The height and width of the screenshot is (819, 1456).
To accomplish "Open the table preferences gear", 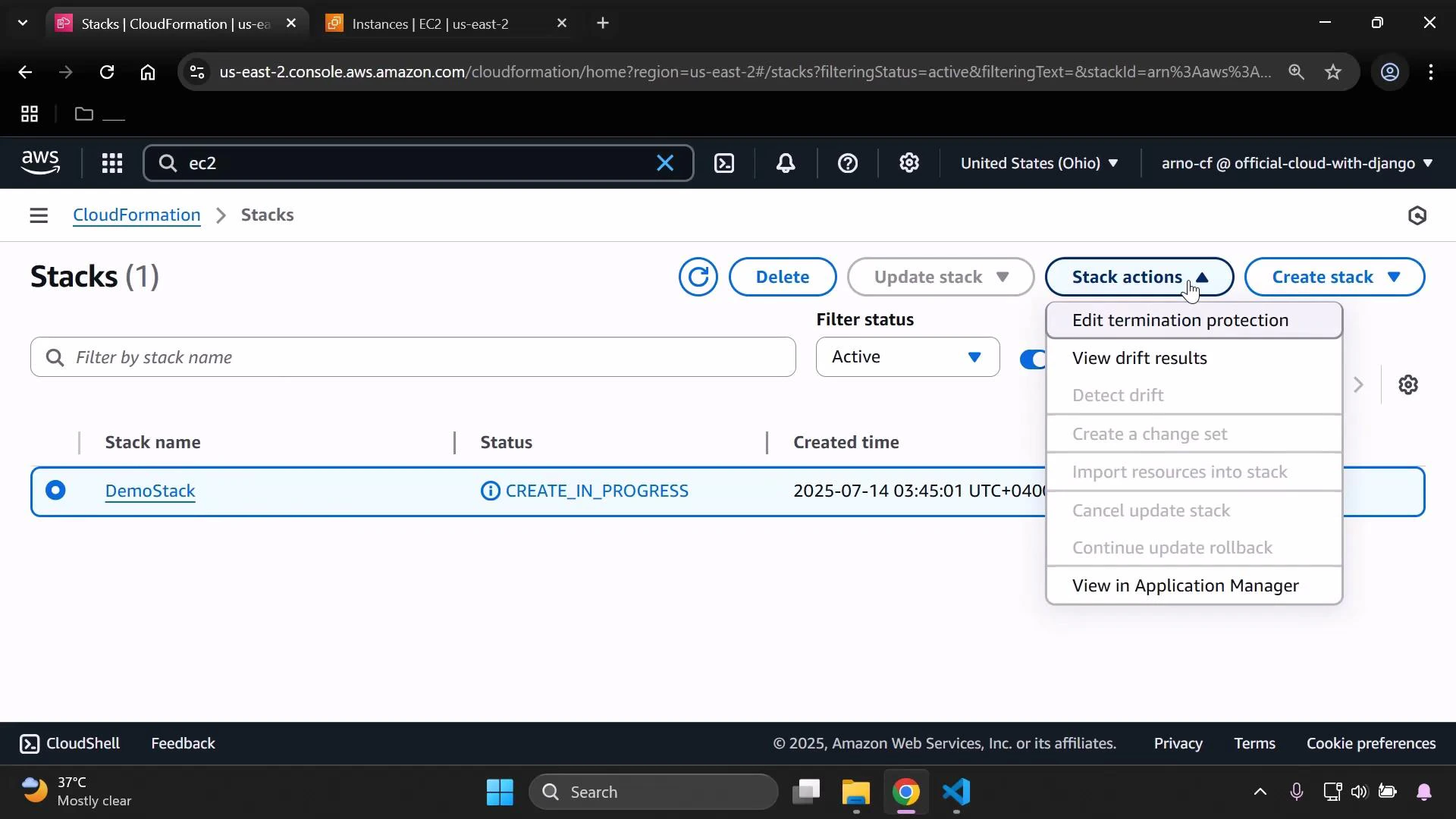I will coord(1408,384).
